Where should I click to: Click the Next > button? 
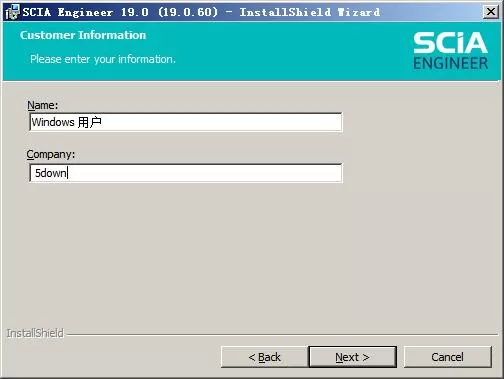coord(353,357)
